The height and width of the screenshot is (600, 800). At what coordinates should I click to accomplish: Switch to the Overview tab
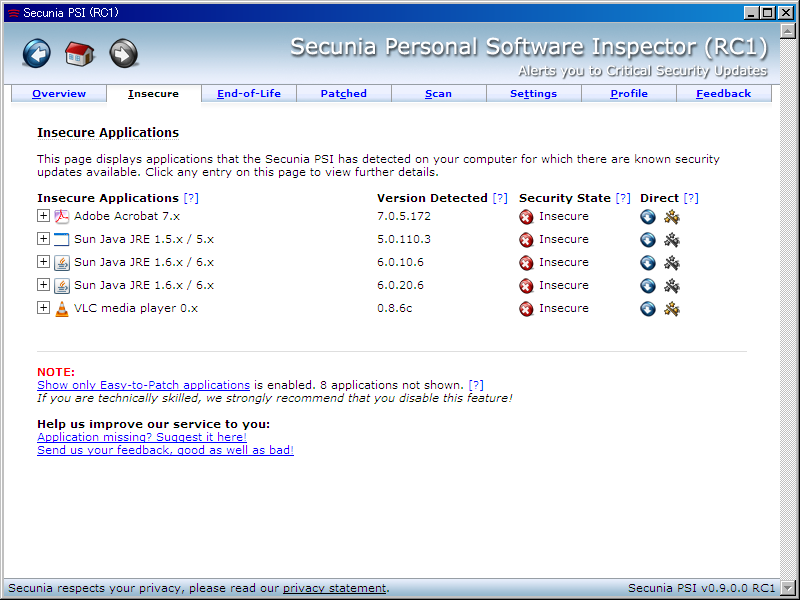click(x=59, y=93)
